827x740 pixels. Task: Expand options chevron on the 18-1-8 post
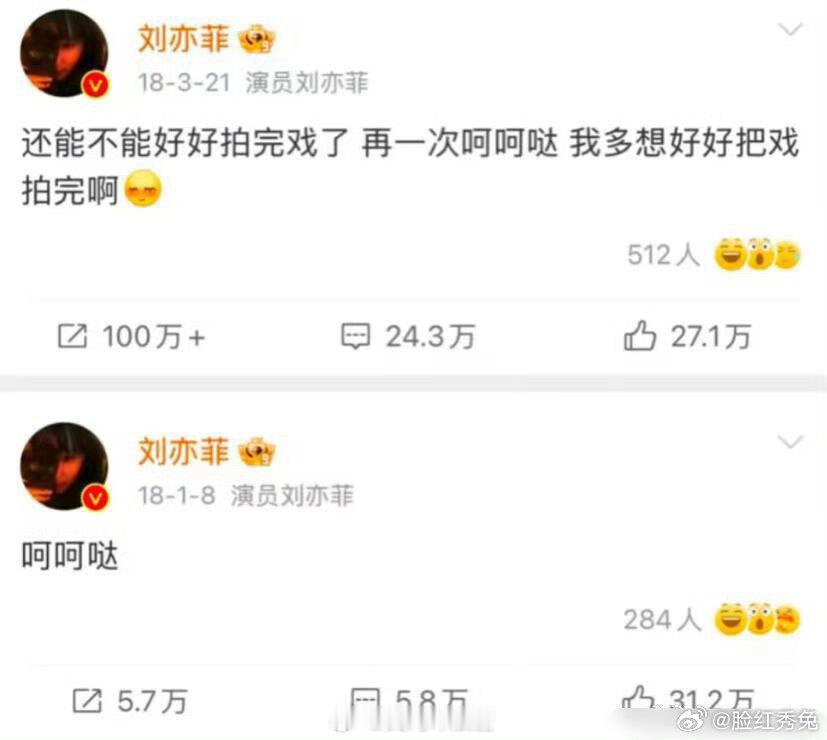(x=790, y=442)
